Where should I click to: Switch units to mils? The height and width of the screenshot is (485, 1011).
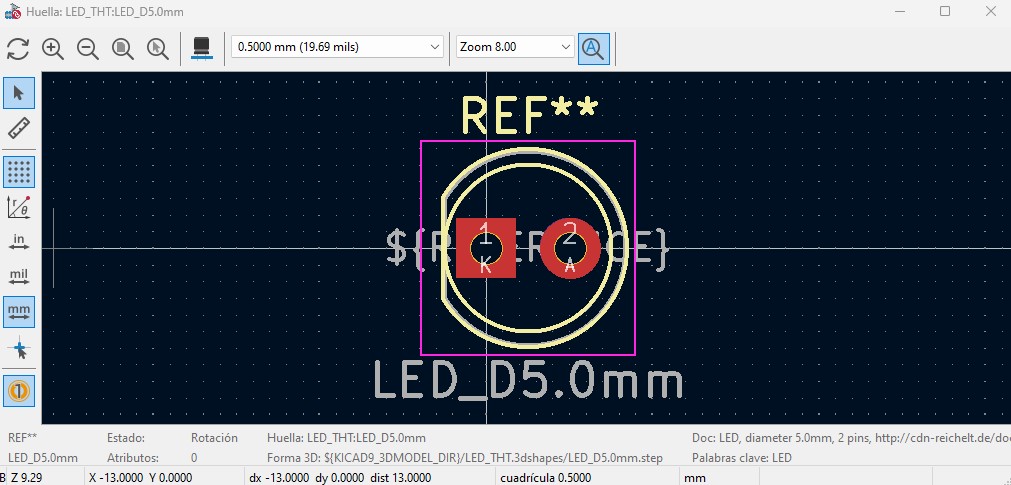[19, 277]
